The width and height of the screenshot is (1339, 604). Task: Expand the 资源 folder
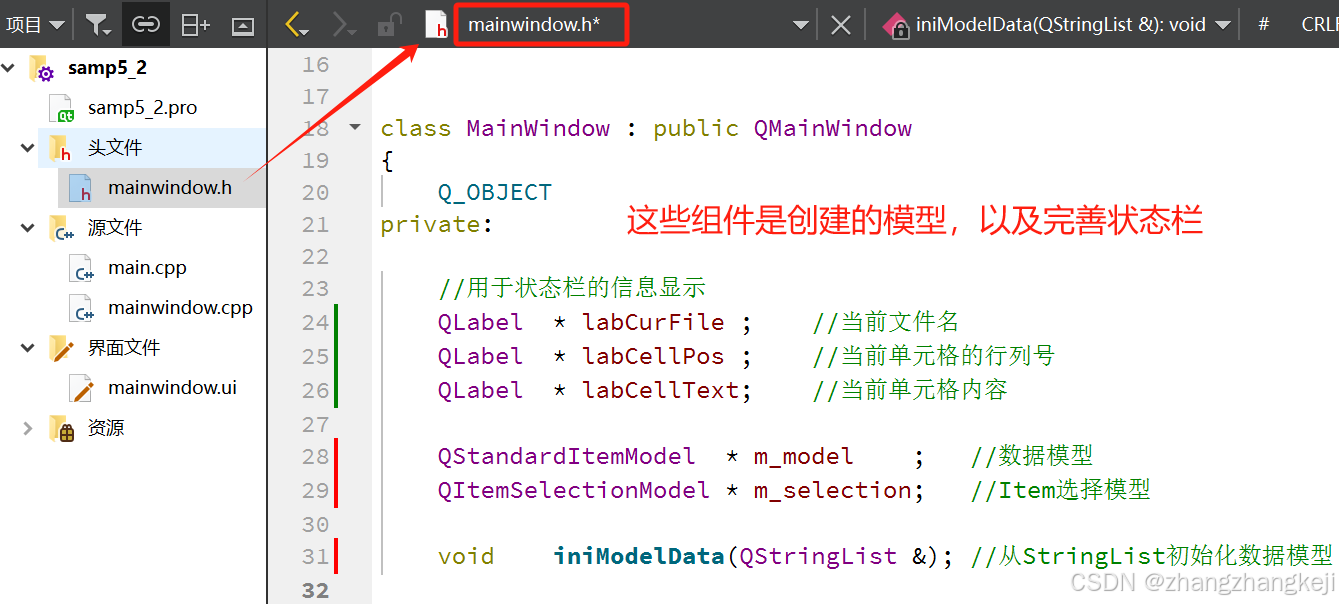(28, 428)
